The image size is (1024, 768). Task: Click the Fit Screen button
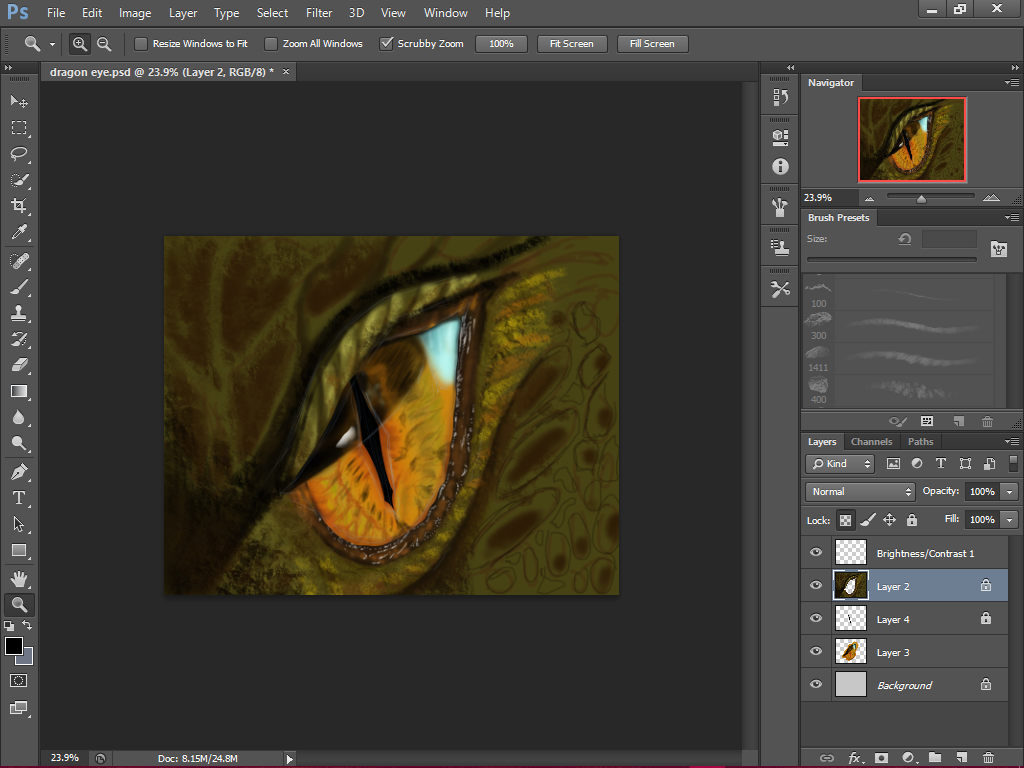[x=571, y=43]
